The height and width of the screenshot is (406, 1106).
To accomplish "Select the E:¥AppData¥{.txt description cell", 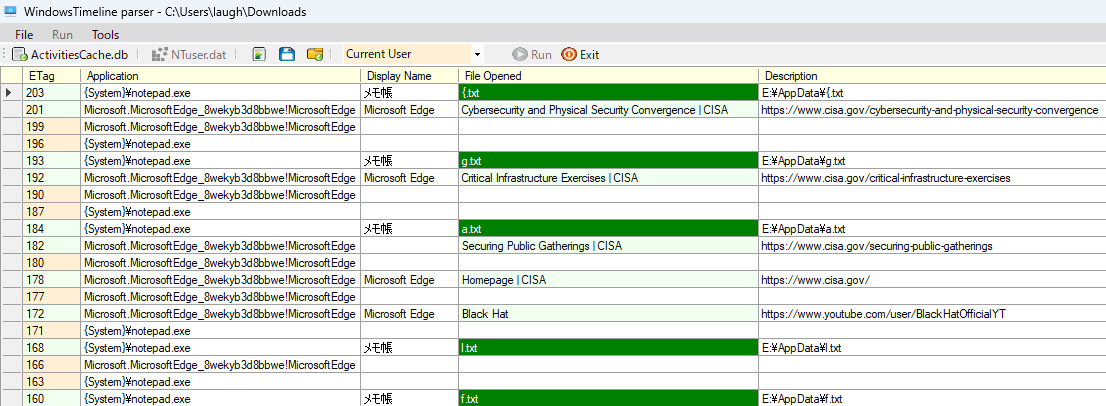I will (932, 92).
